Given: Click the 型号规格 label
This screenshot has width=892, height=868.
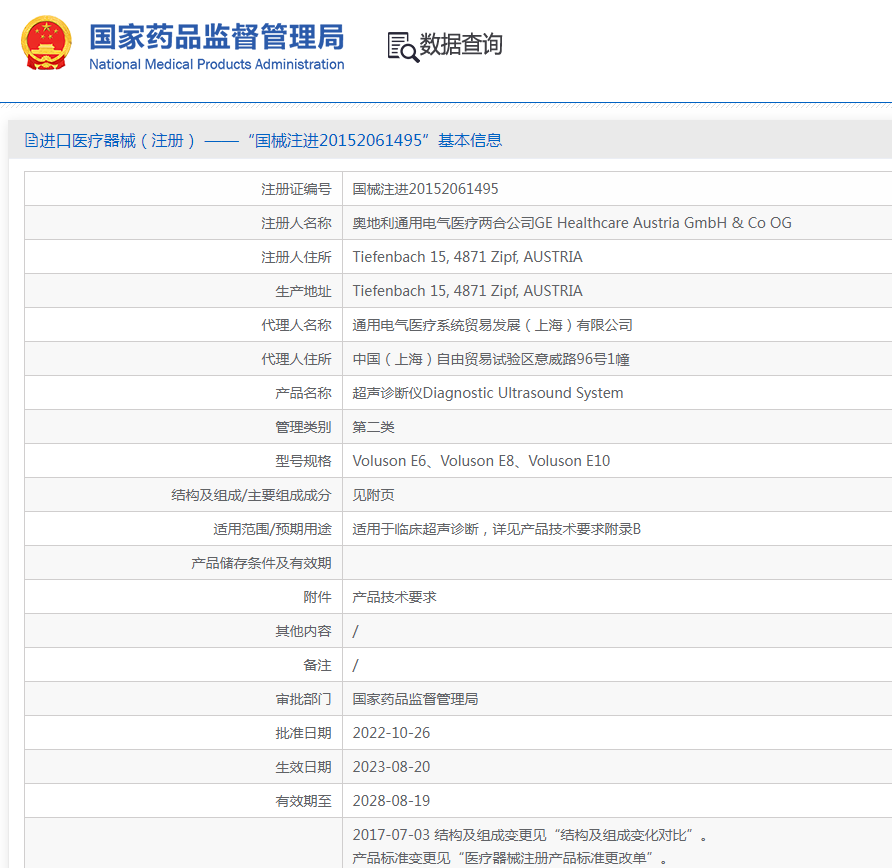Looking at the screenshot, I should [x=303, y=461].
